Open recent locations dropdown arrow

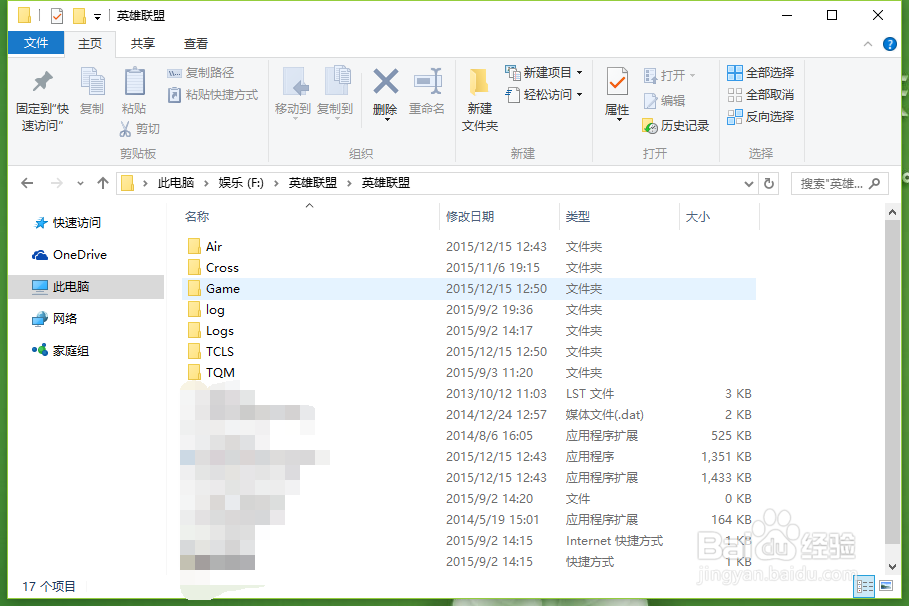pos(80,183)
